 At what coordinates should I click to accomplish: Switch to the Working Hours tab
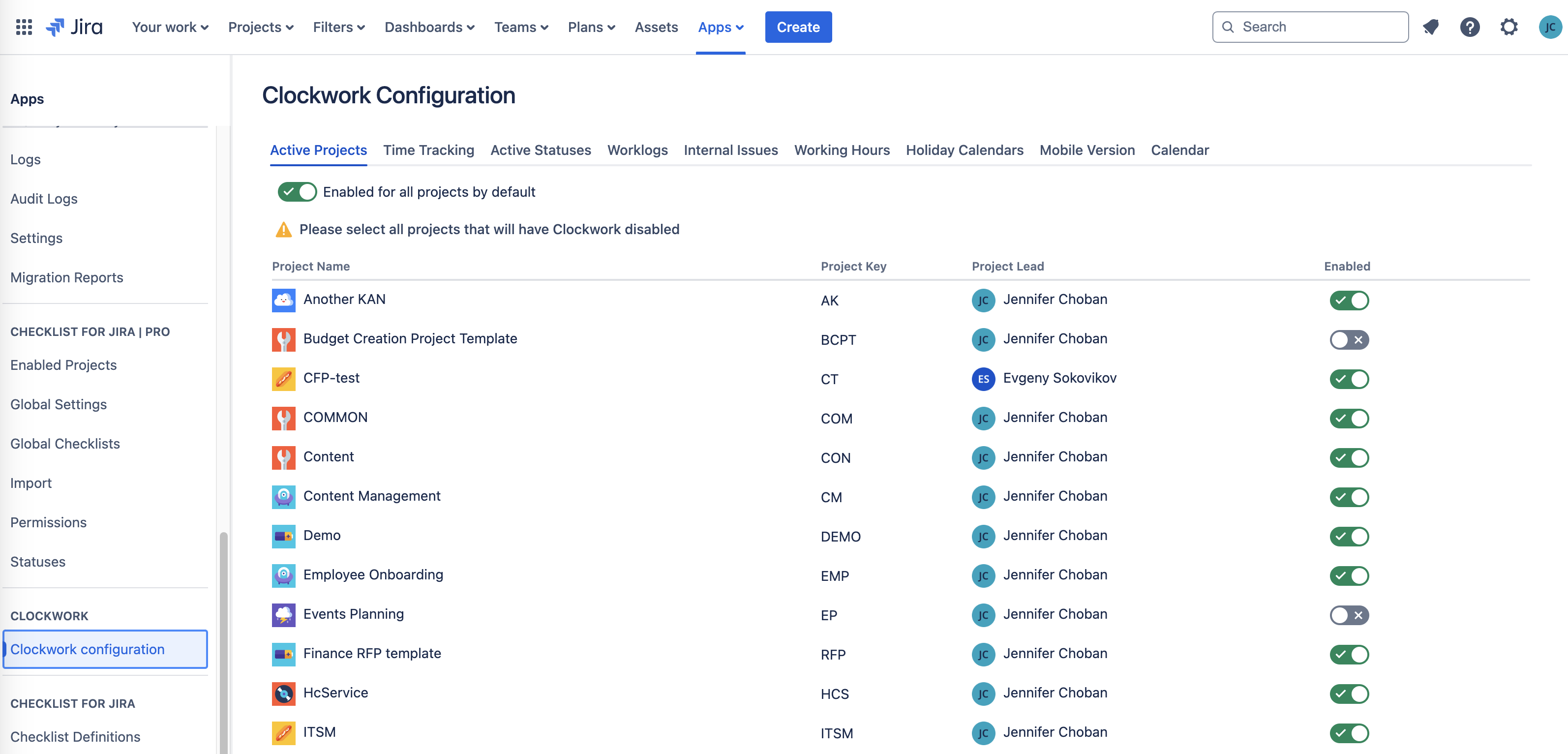(x=842, y=151)
